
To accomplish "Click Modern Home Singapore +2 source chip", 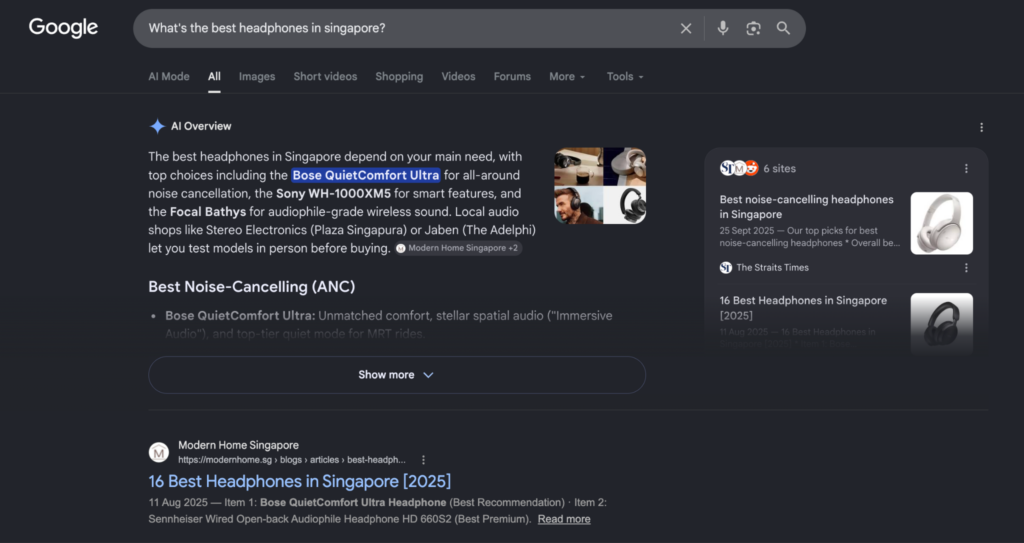I will click(x=458, y=248).
